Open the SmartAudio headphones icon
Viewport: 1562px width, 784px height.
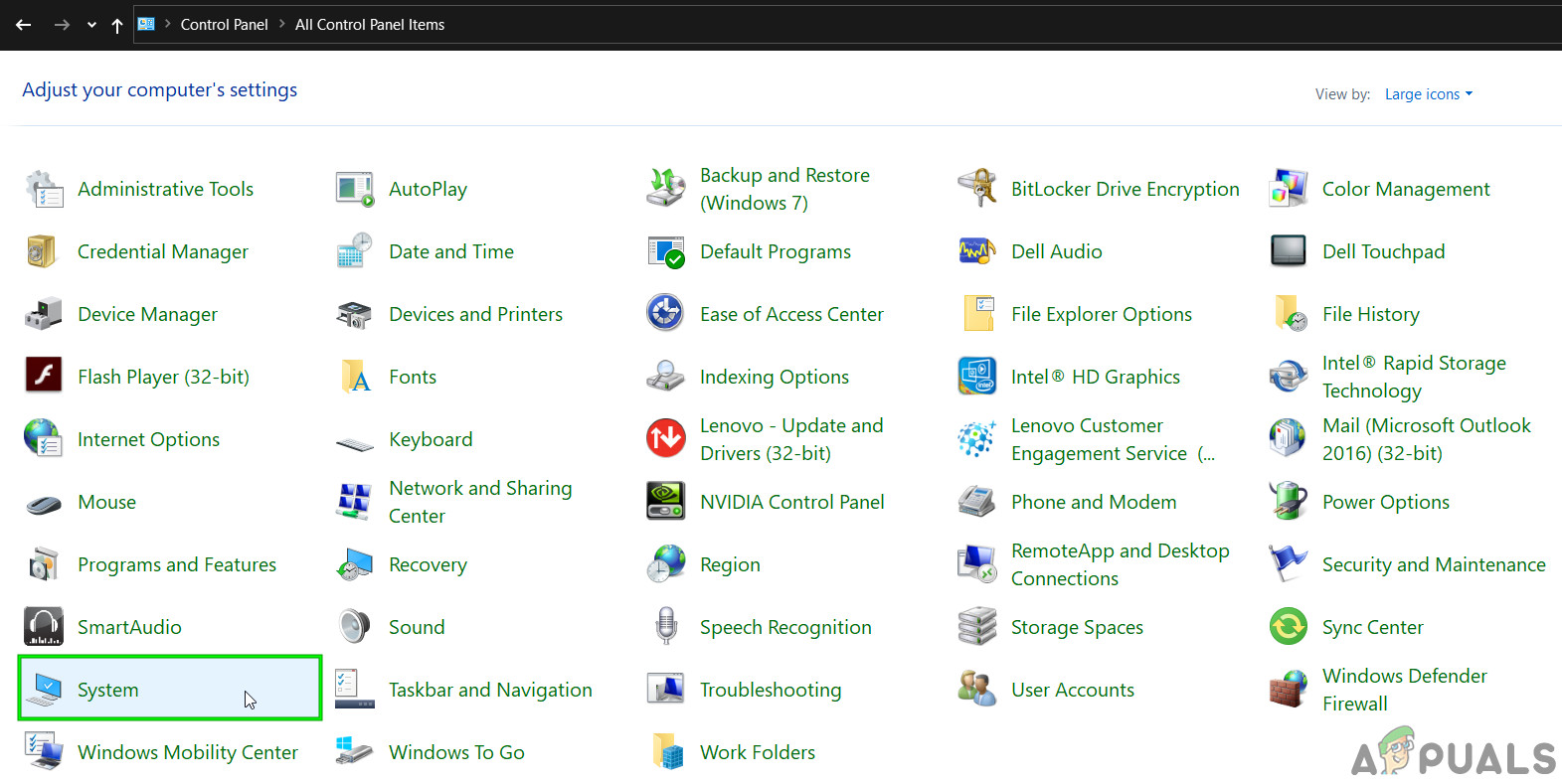click(x=44, y=627)
